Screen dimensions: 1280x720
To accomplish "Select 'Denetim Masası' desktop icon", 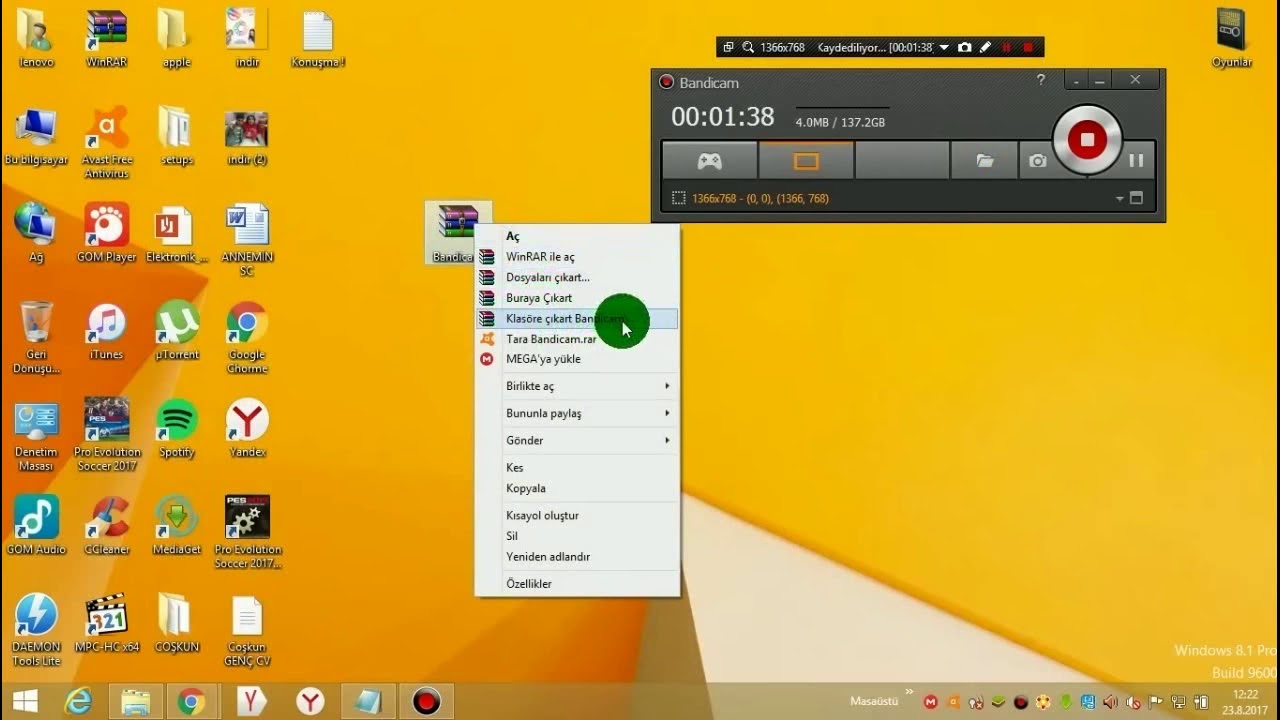I will coord(36,435).
